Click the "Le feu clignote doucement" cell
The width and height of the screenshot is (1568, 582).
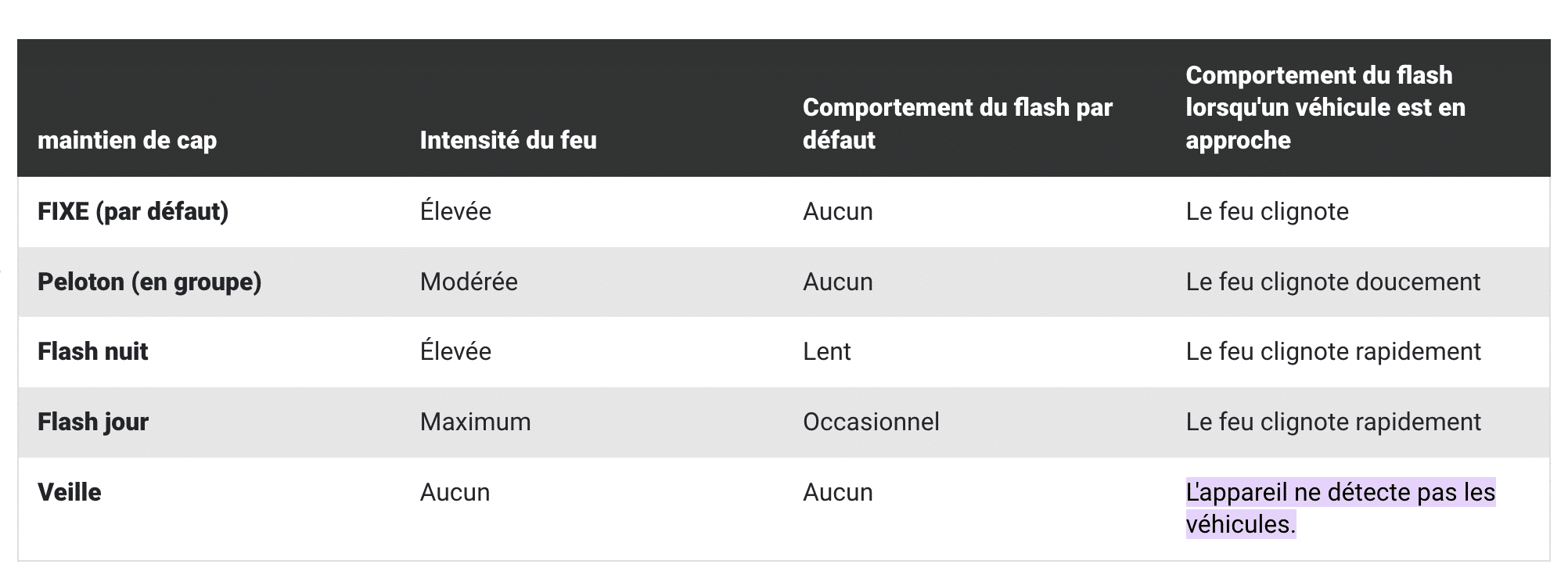pos(1332,282)
